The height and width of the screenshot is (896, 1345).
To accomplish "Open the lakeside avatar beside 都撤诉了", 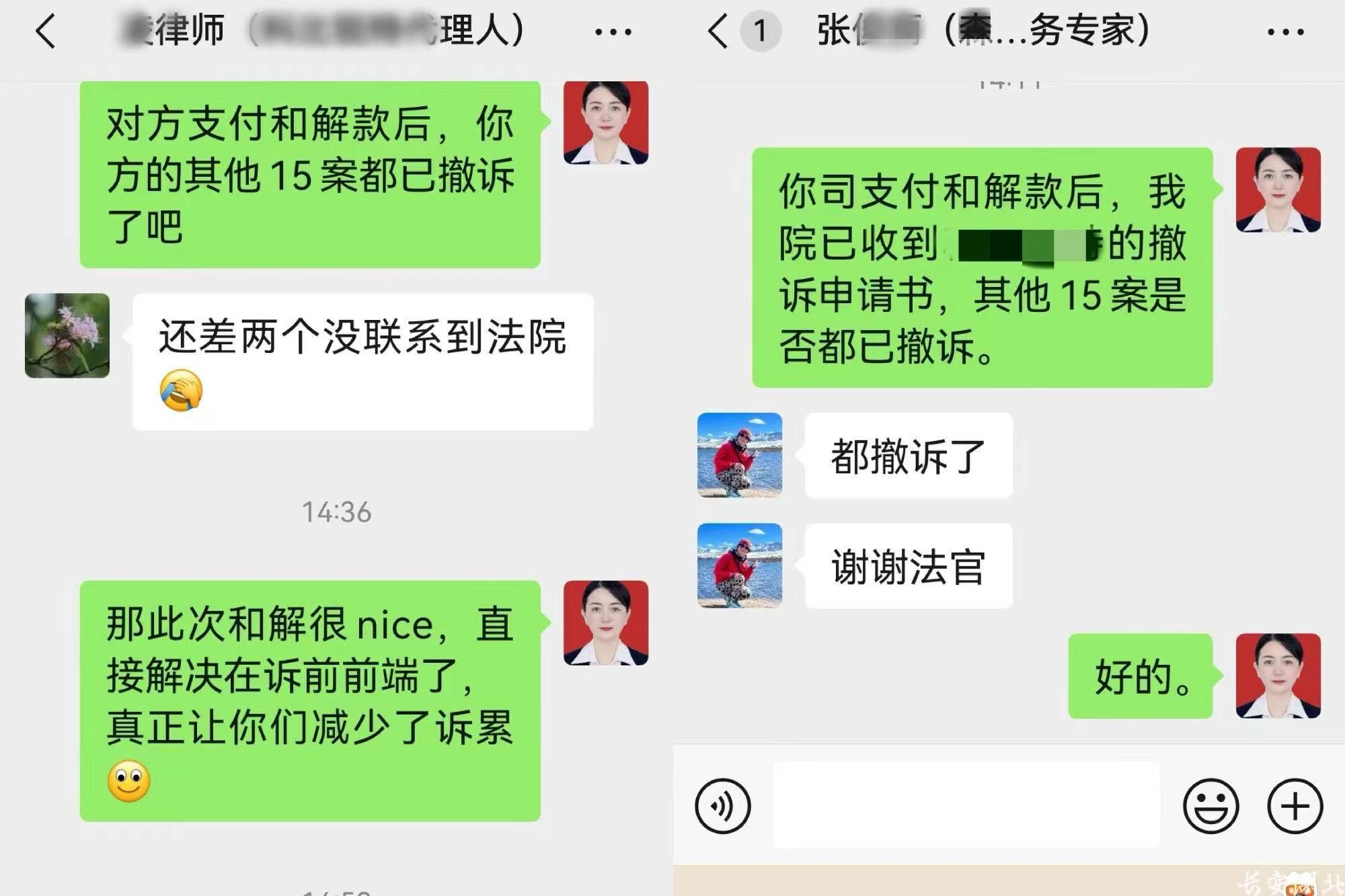I will (740, 455).
